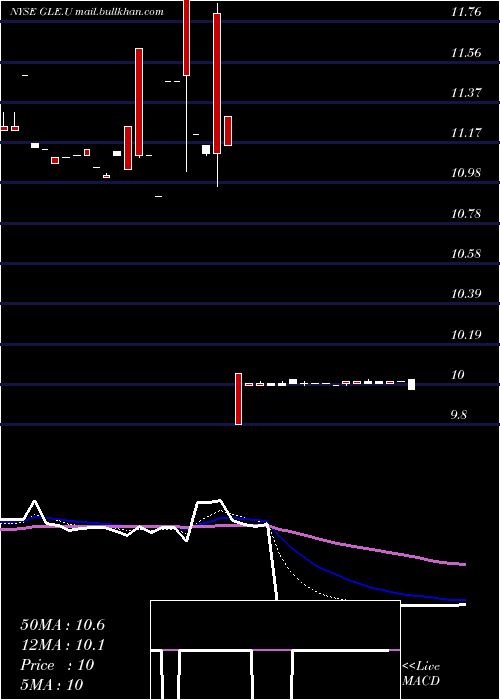
Task: Select the 11.17 price axis label
Action: 466,133
